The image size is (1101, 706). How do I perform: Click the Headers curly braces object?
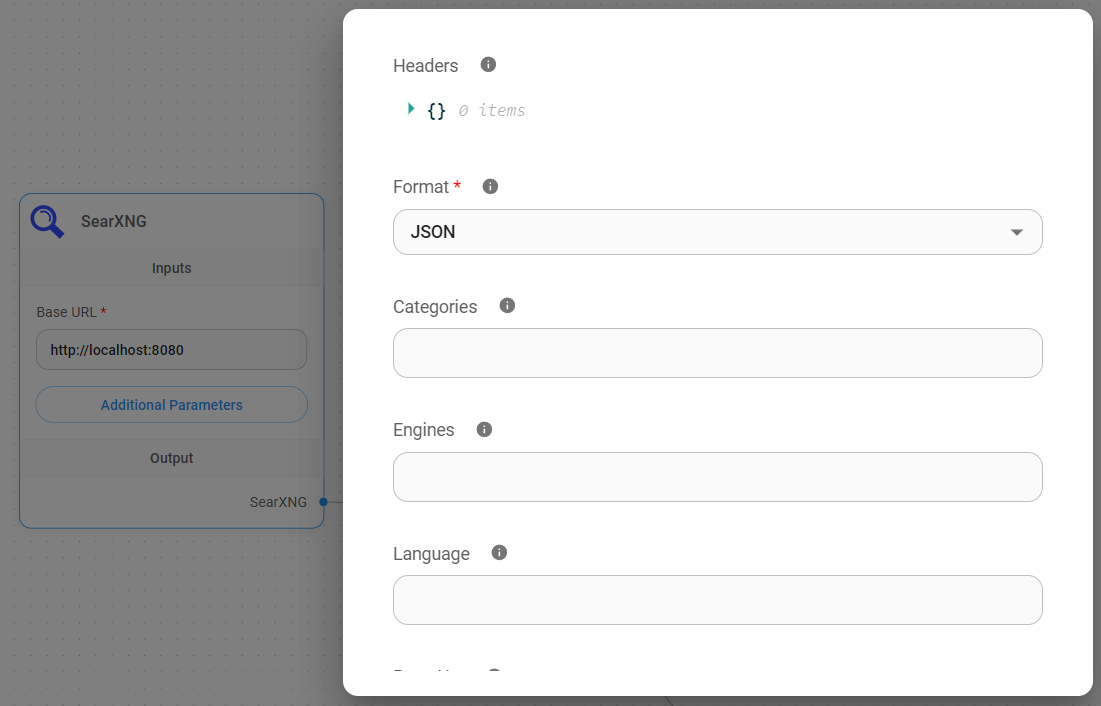[x=436, y=110]
